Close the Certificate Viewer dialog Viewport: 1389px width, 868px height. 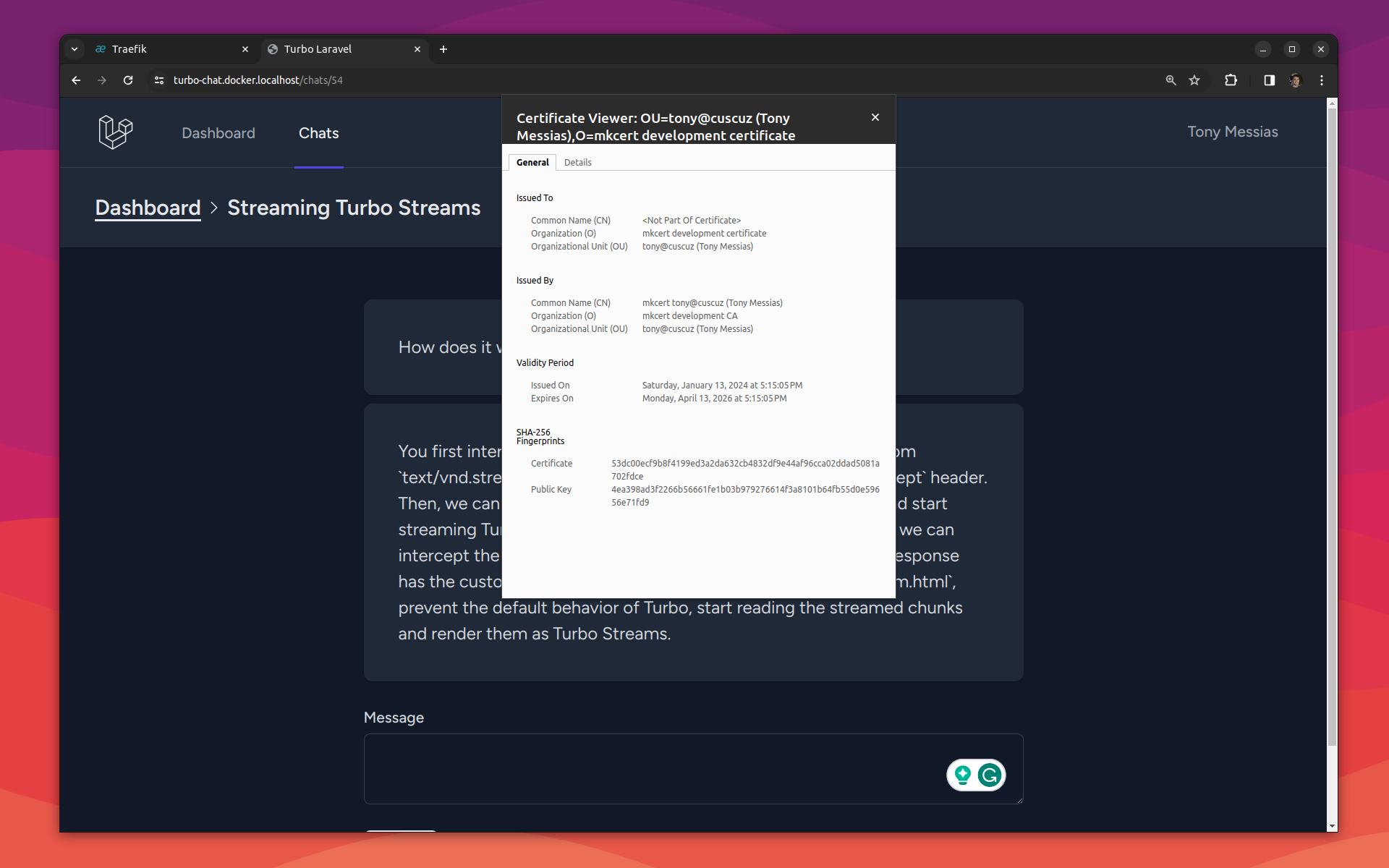coord(875,117)
